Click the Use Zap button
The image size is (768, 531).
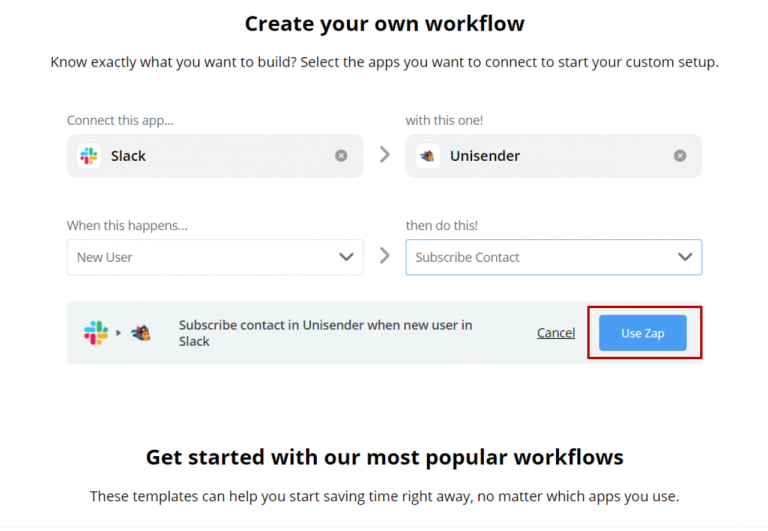643,333
